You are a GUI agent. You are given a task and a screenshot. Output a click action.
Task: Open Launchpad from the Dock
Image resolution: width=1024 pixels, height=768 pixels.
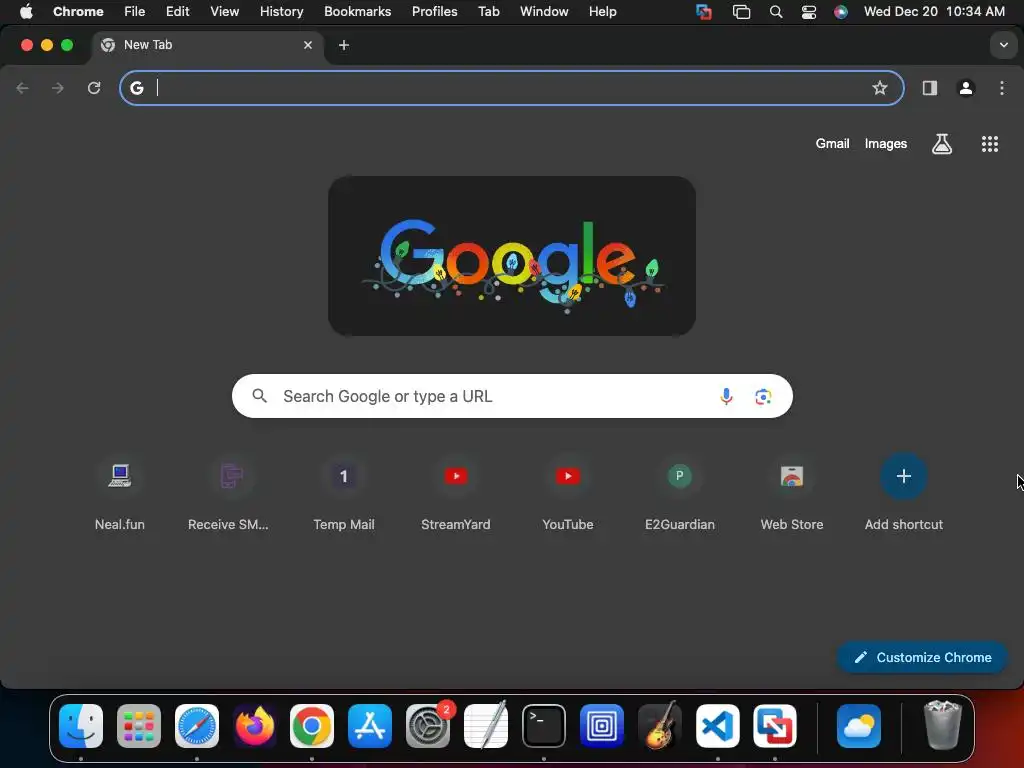pos(138,726)
